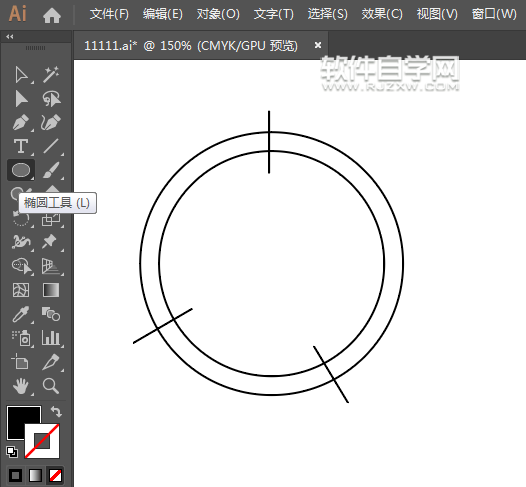
Task: Collapse the toolbar with double arrows
Action: tap(10, 37)
